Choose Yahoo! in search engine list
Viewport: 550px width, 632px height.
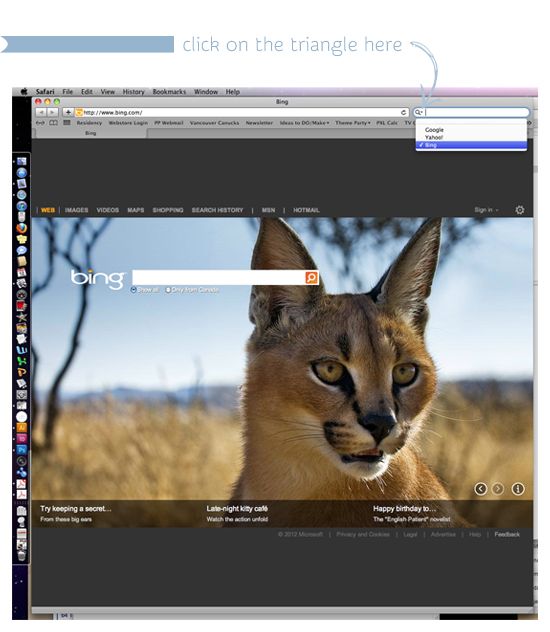tap(471, 137)
